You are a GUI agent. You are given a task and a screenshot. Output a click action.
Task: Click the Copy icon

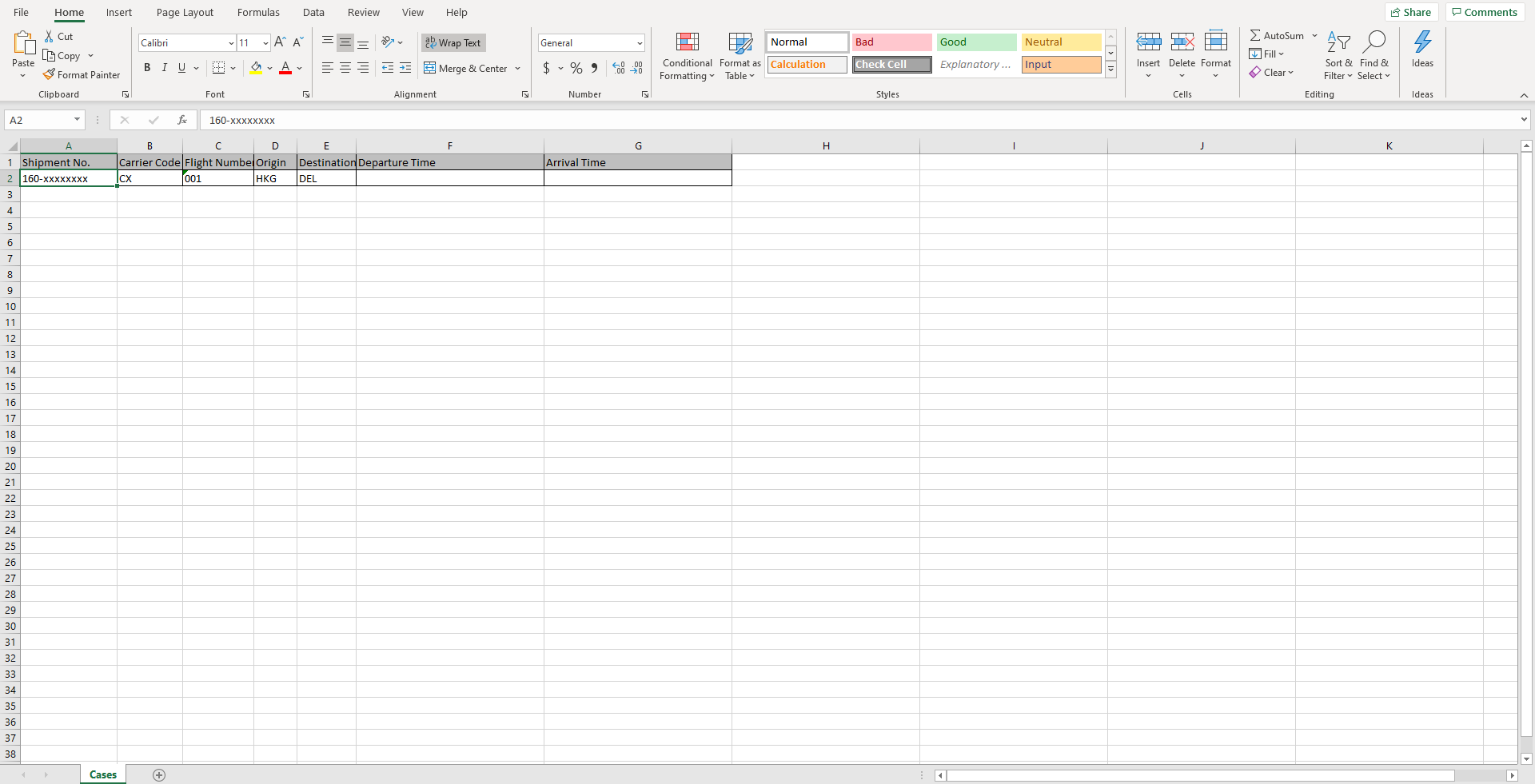pyautogui.click(x=49, y=56)
